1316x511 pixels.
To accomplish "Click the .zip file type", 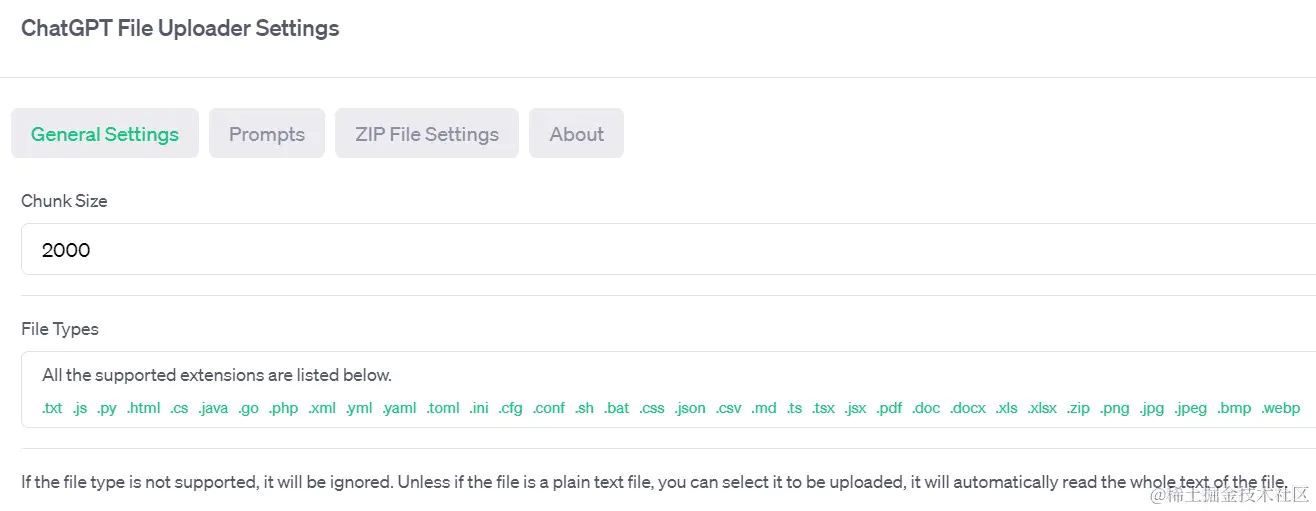I will click(x=1078, y=408).
